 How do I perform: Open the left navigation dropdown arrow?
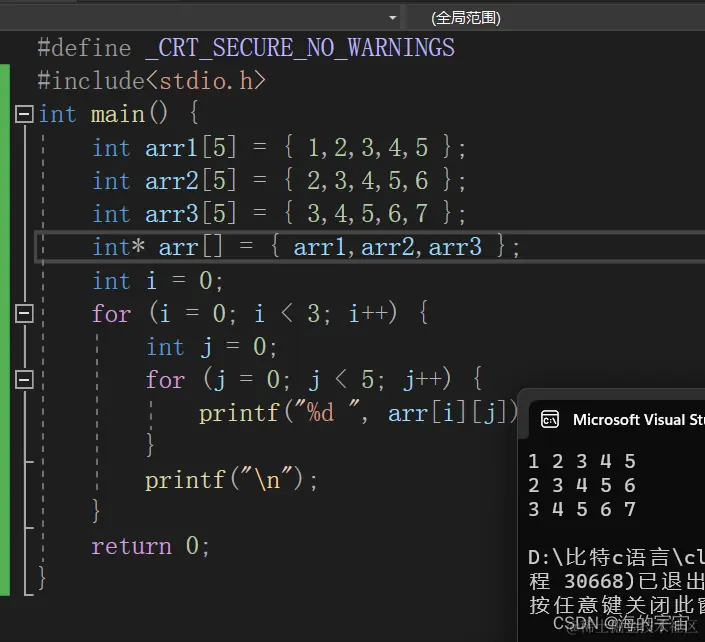[x=393, y=18]
